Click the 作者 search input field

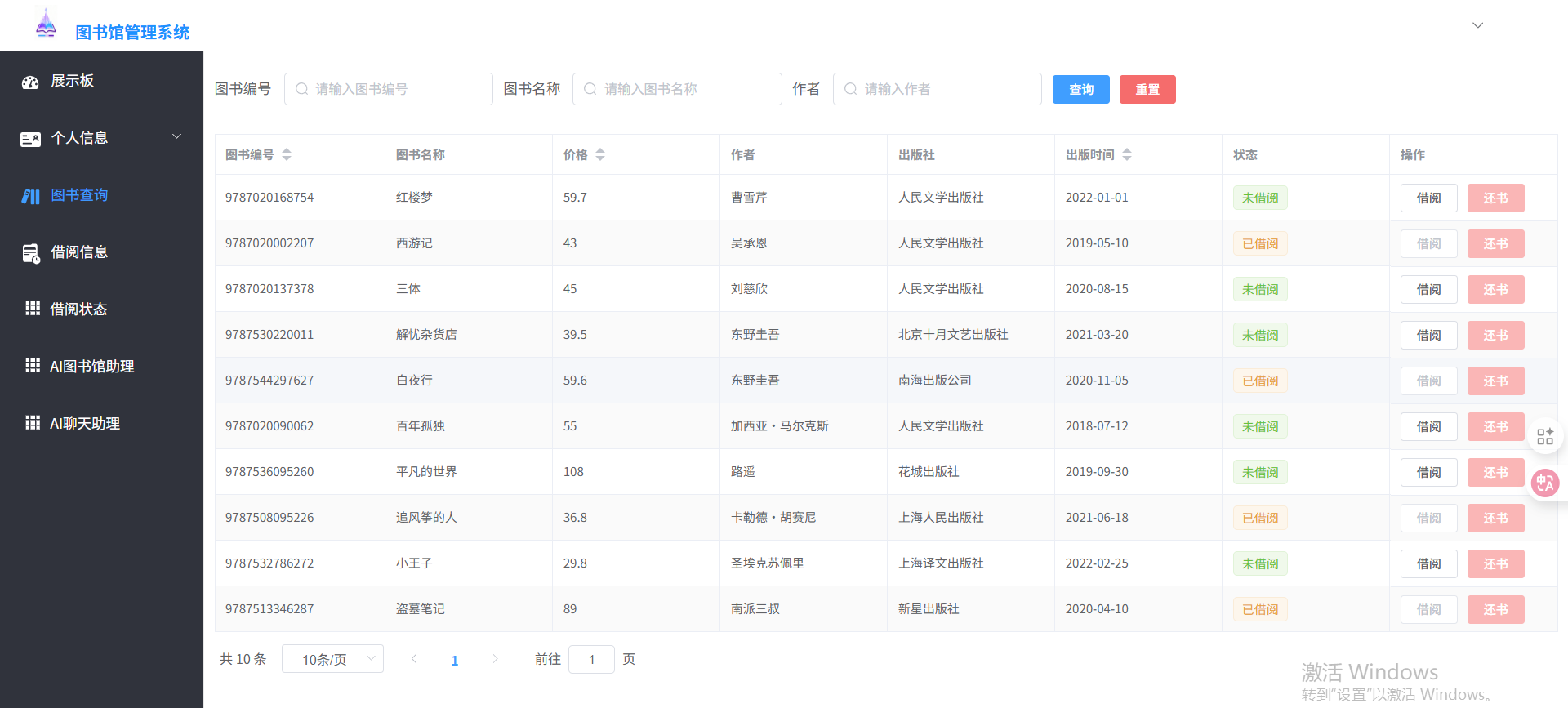pyautogui.click(x=938, y=89)
